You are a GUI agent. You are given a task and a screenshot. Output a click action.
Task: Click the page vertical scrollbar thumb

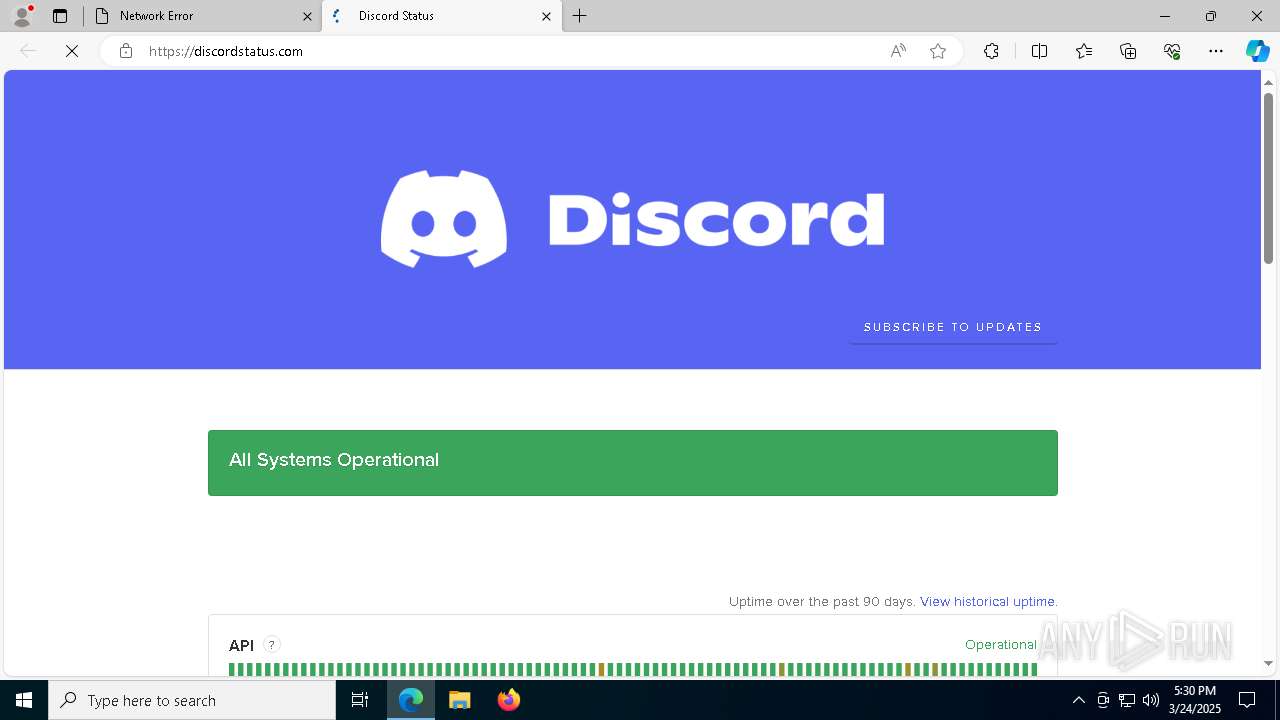[x=1268, y=178]
